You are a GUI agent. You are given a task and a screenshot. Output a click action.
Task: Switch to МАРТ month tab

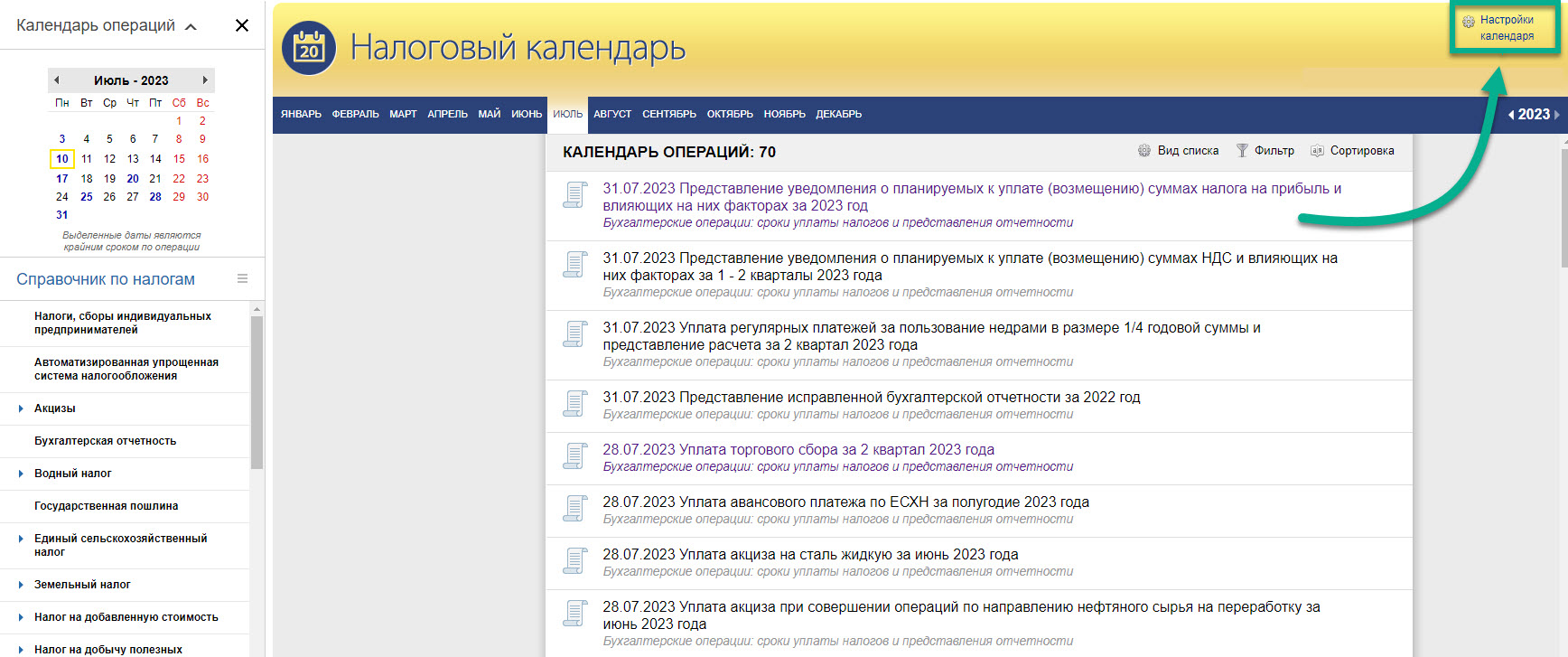(403, 115)
